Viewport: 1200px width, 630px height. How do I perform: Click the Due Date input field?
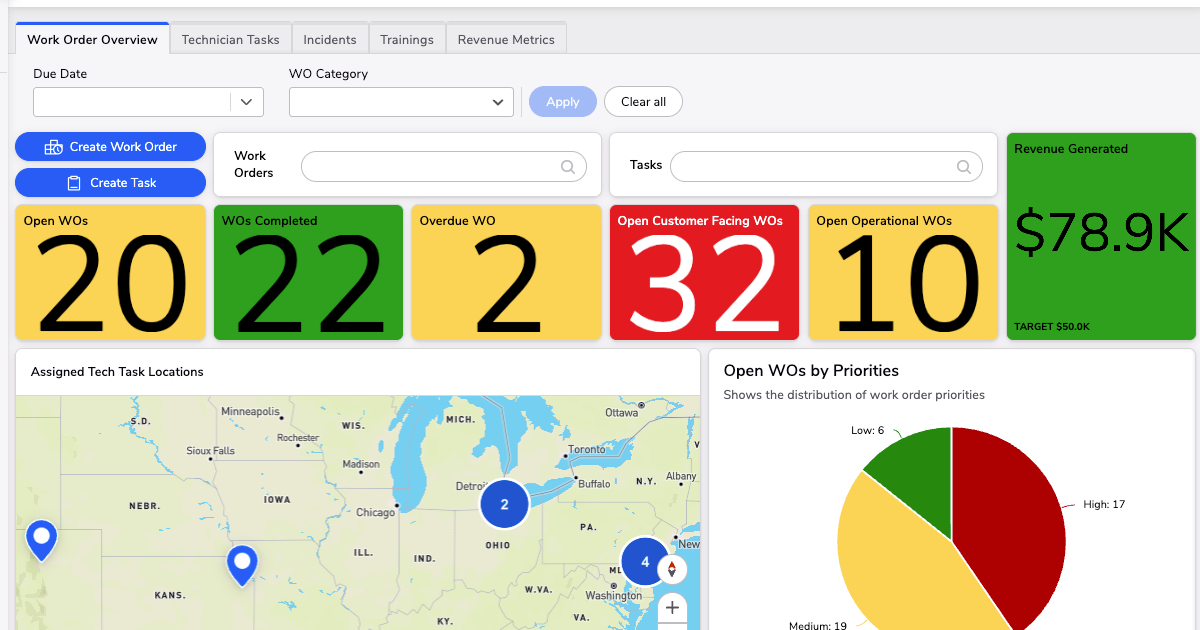coord(132,102)
